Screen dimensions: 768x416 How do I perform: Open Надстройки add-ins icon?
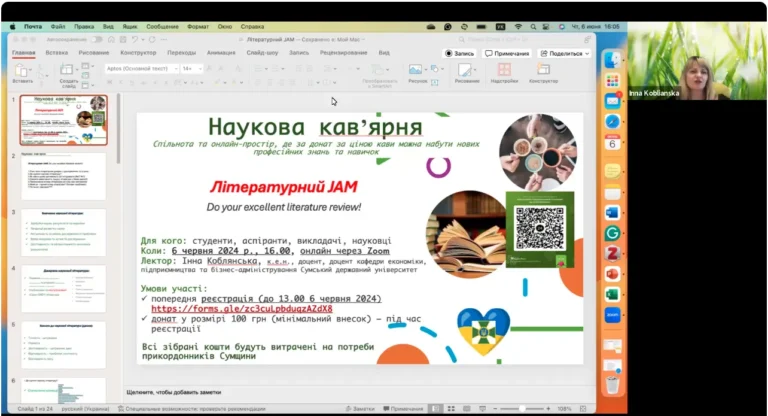point(504,70)
